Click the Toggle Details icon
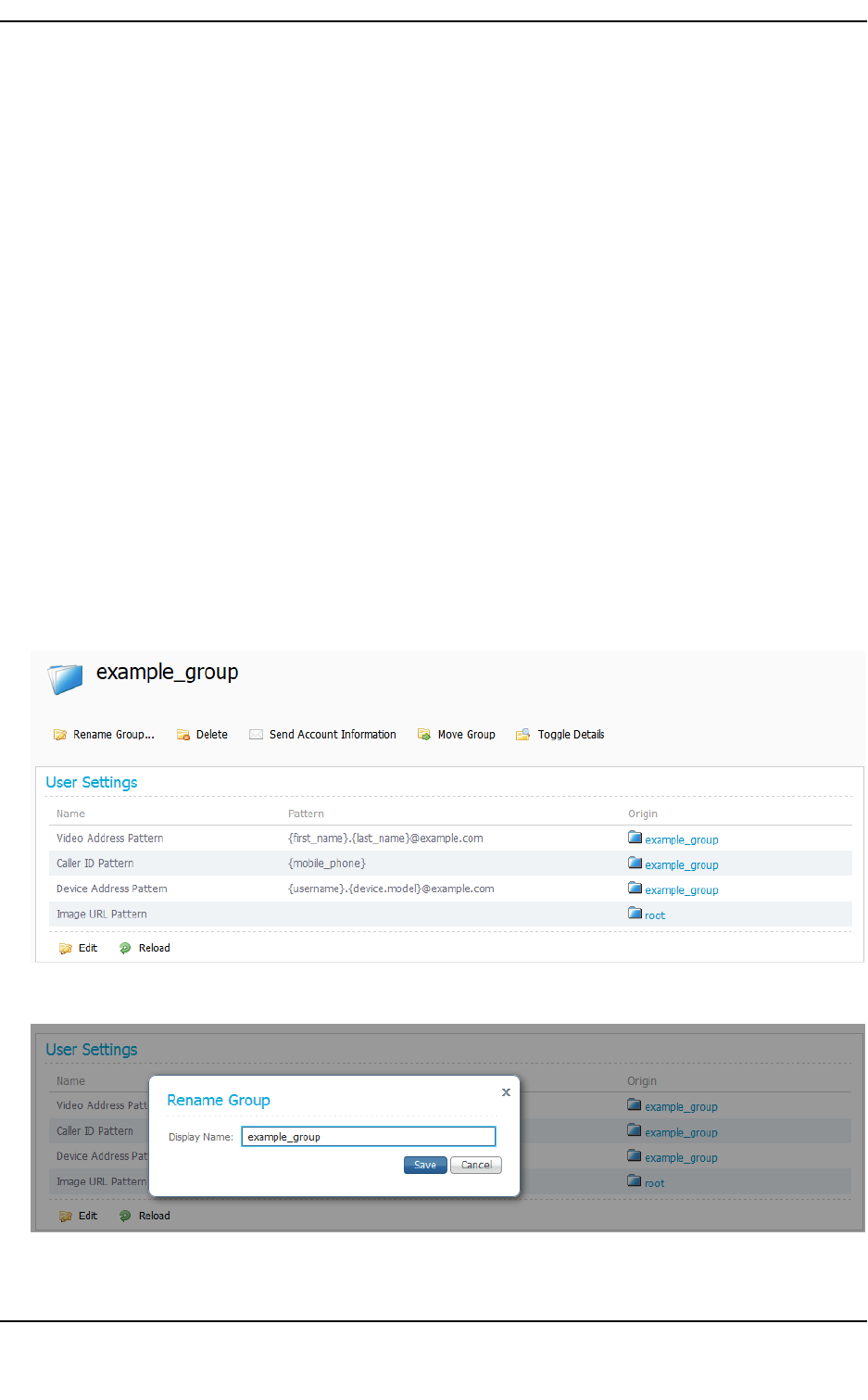Image resolution: width=868 pixels, height=1400 pixels. coord(523,735)
